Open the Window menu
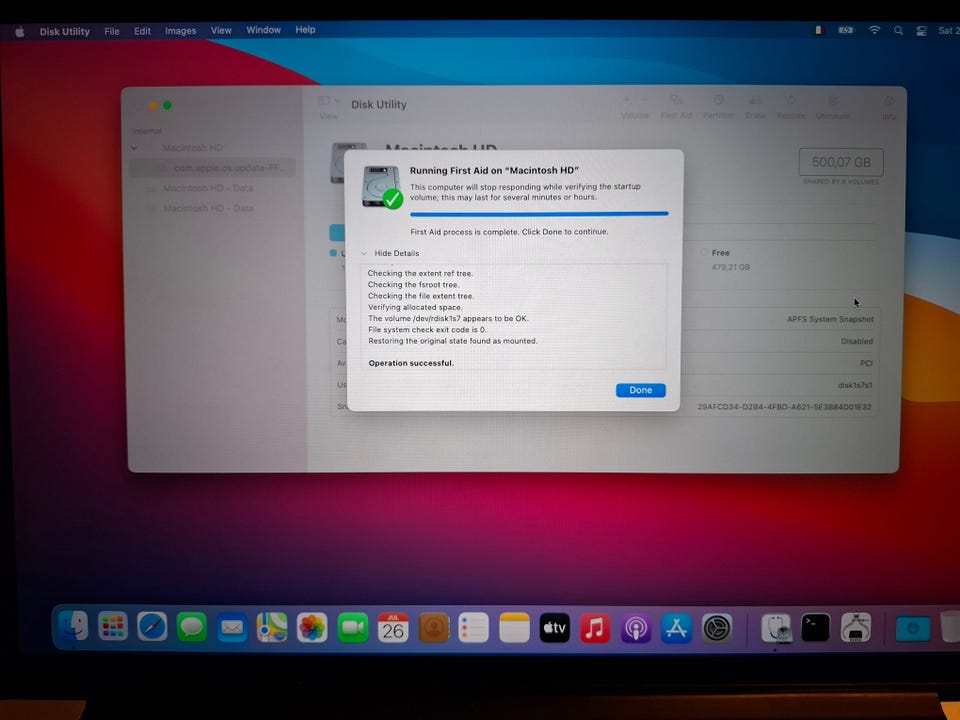The width and height of the screenshot is (960, 720). [x=263, y=29]
